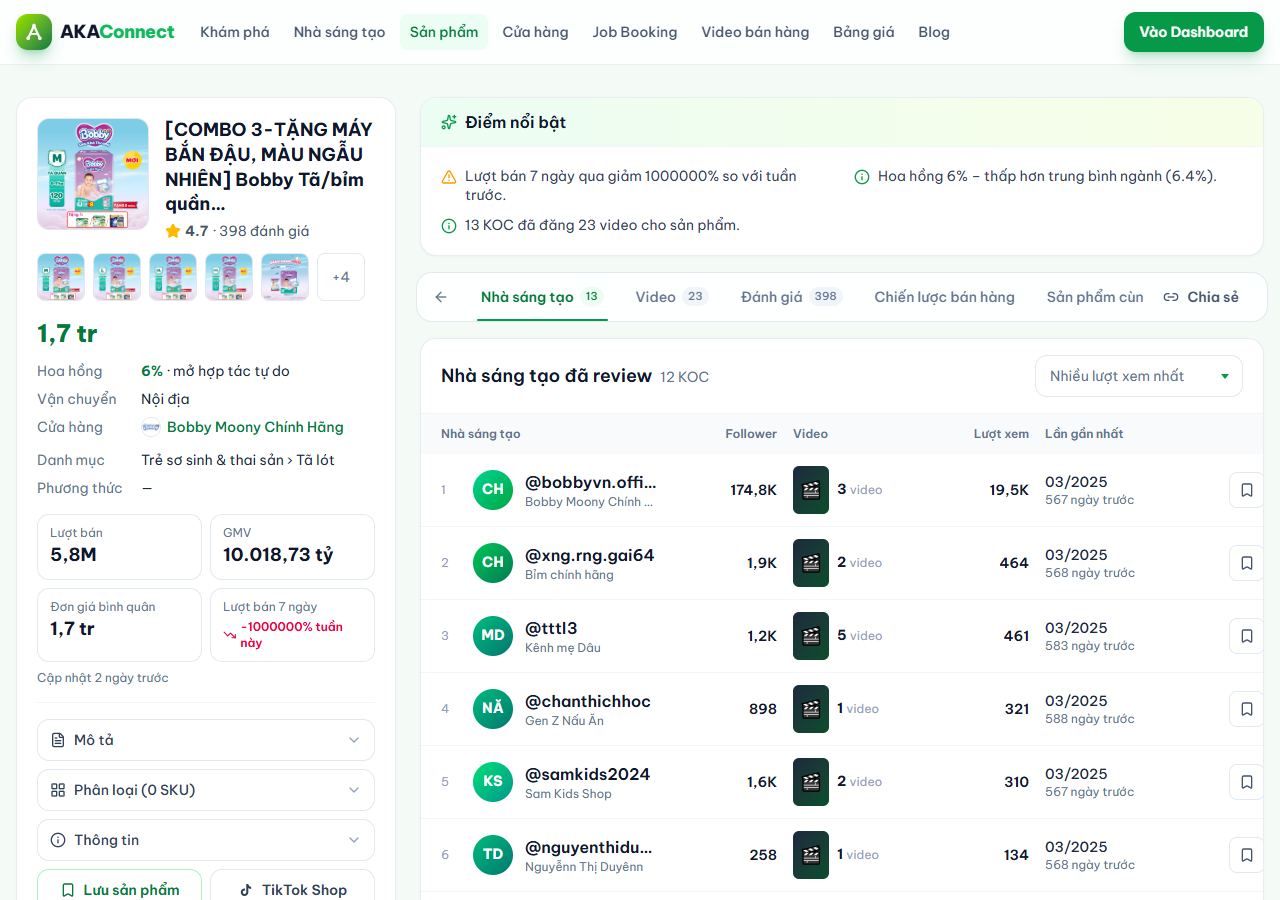Screen dimensions: 1280x900
Task: Select the Nhà sáng tạo tab
Action: (x=542, y=297)
